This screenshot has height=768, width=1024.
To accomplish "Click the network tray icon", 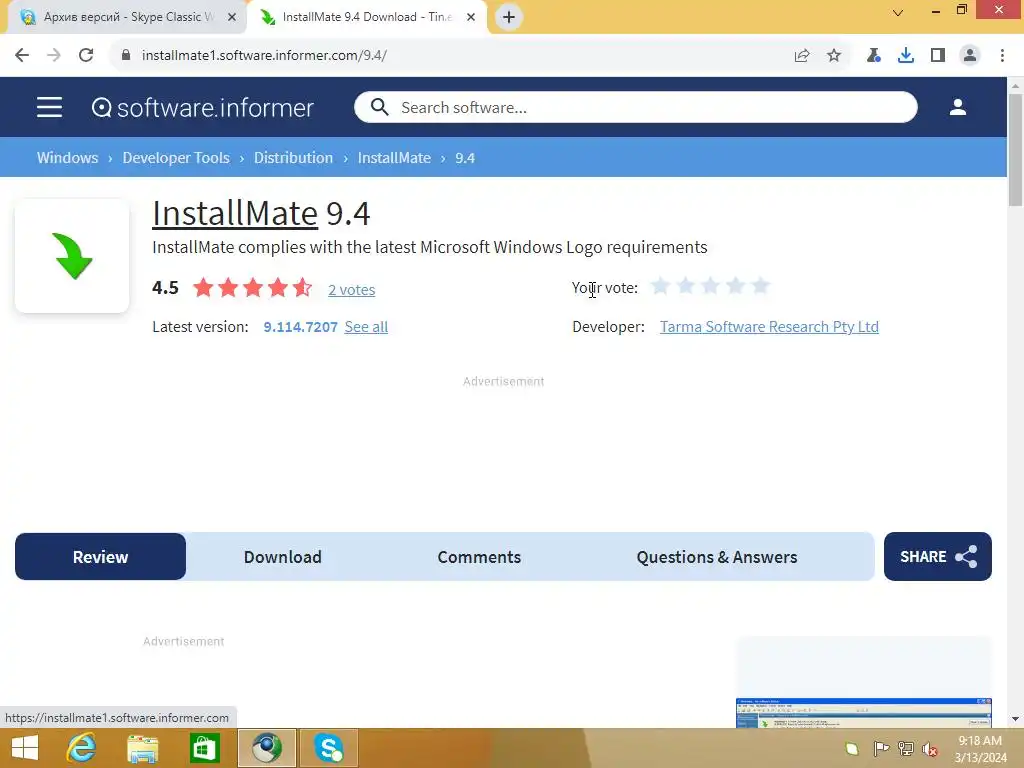I will pos(905,748).
